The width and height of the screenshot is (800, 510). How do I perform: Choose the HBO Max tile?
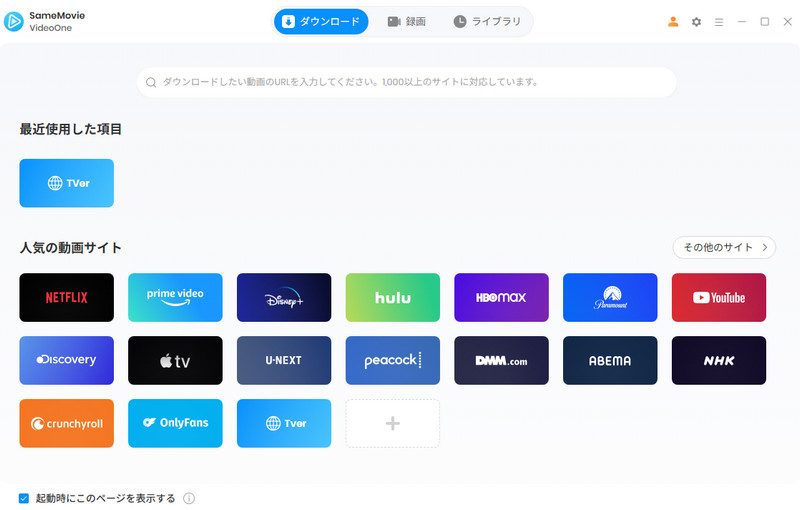coord(501,297)
